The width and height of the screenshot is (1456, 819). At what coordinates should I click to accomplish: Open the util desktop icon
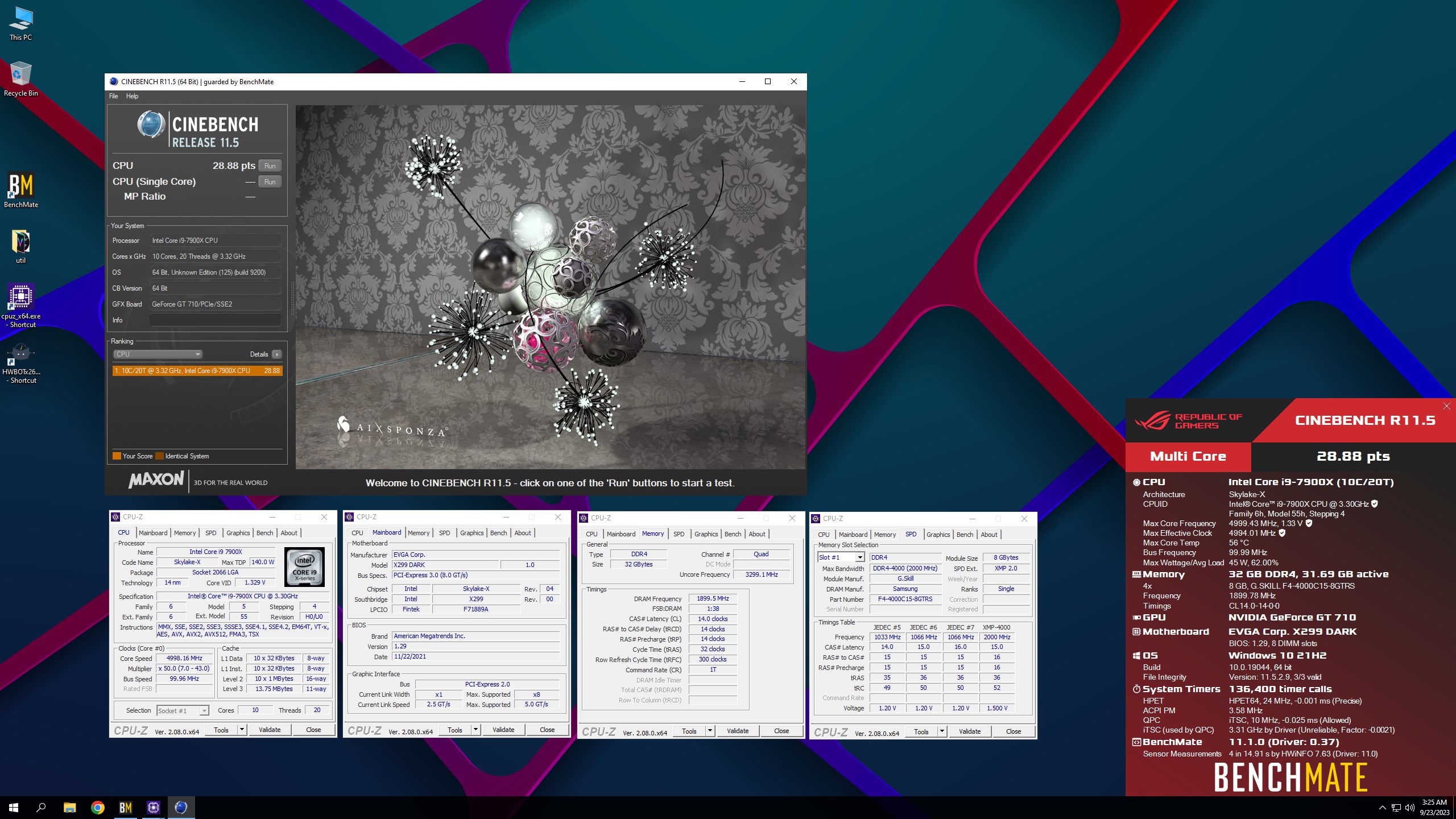pos(21,246)
